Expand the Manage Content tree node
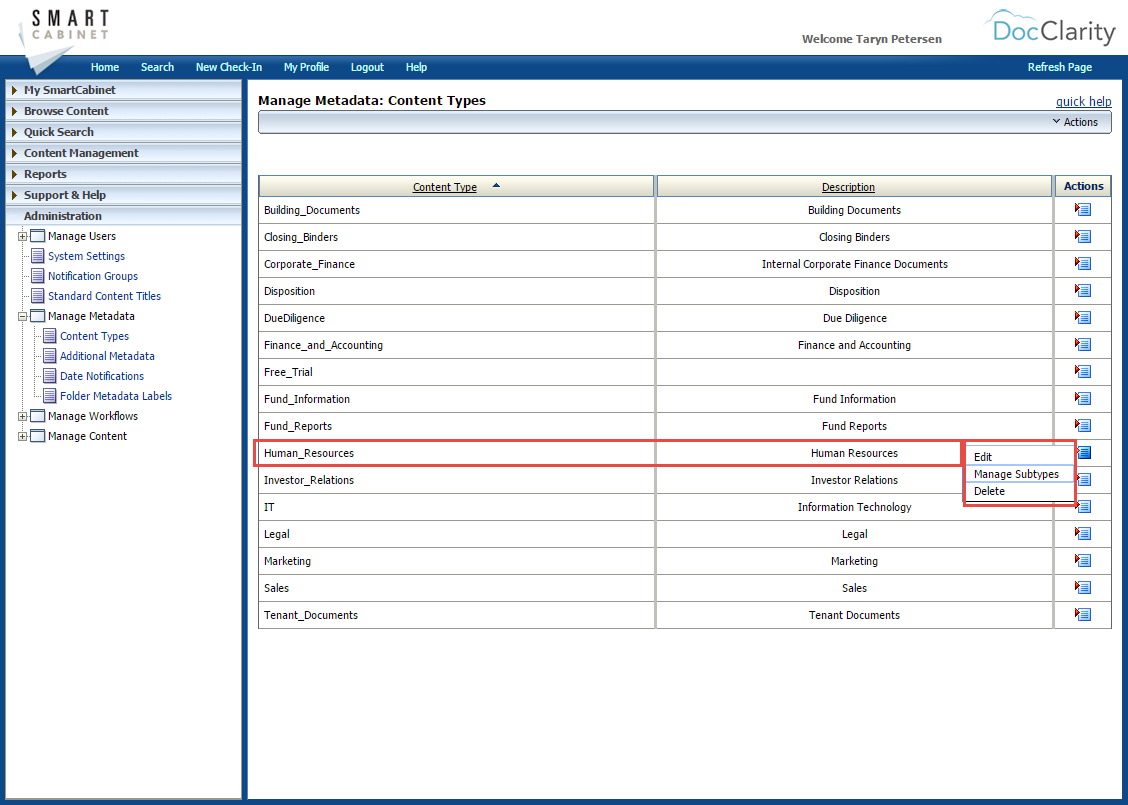This screenshot has width=1128, height=805. click(x=22, y=436)
